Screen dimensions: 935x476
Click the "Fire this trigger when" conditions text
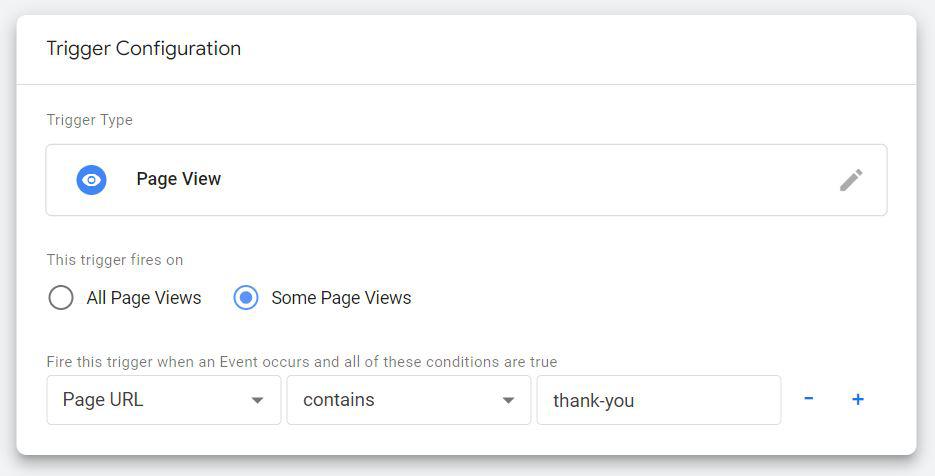coord(301,362)
